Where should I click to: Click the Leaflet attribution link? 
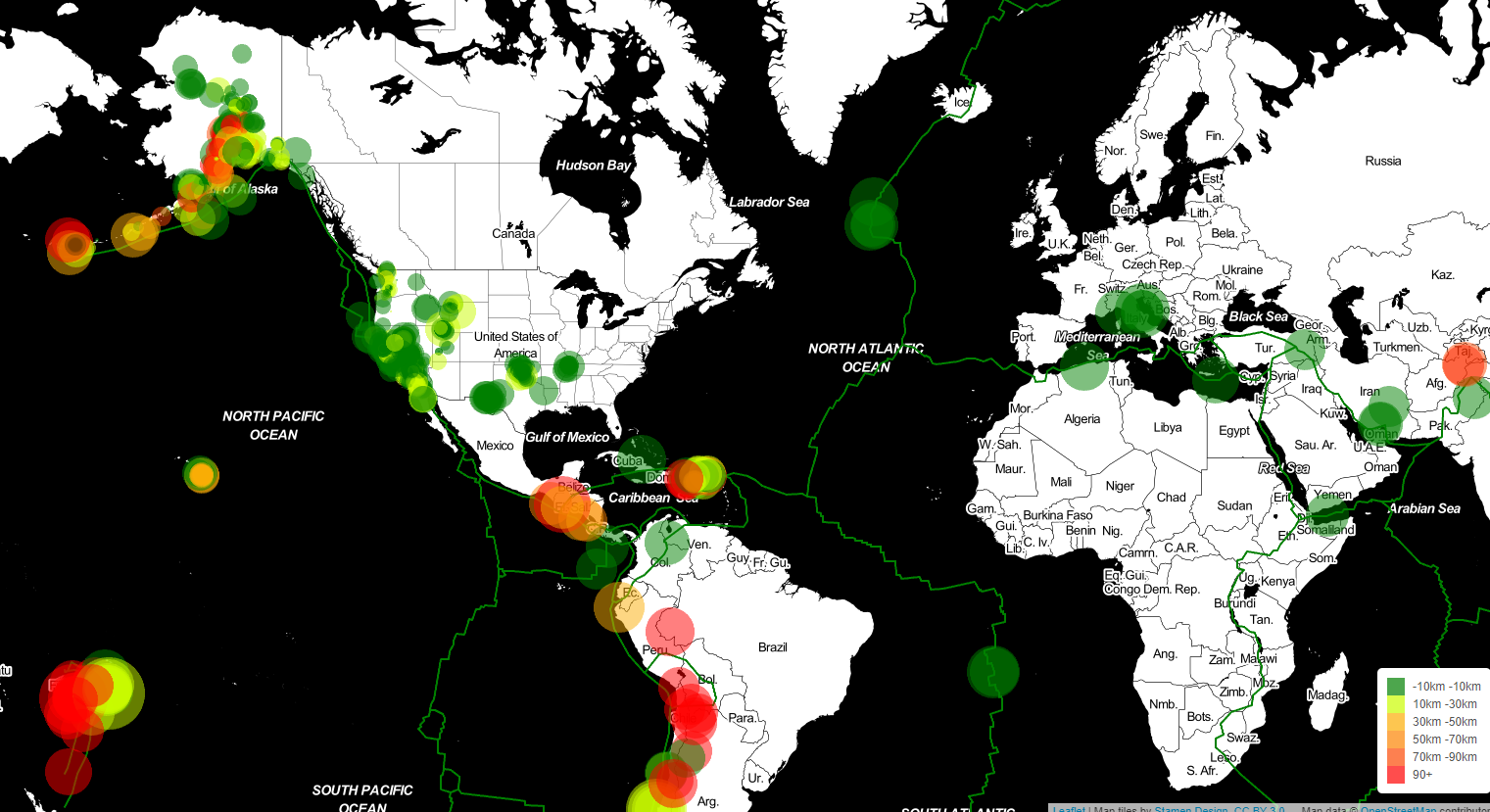point(1068,809)
